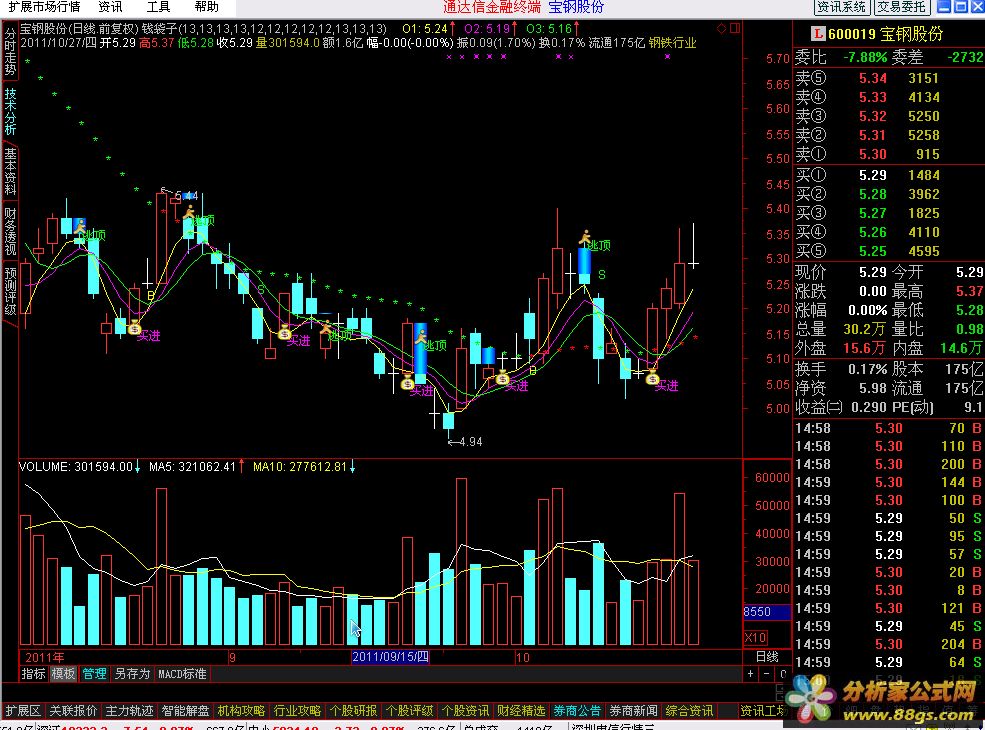This screenshot has width=985, height=730.
Task: Click the red L icon beside 600019
Action: (817, 33)
